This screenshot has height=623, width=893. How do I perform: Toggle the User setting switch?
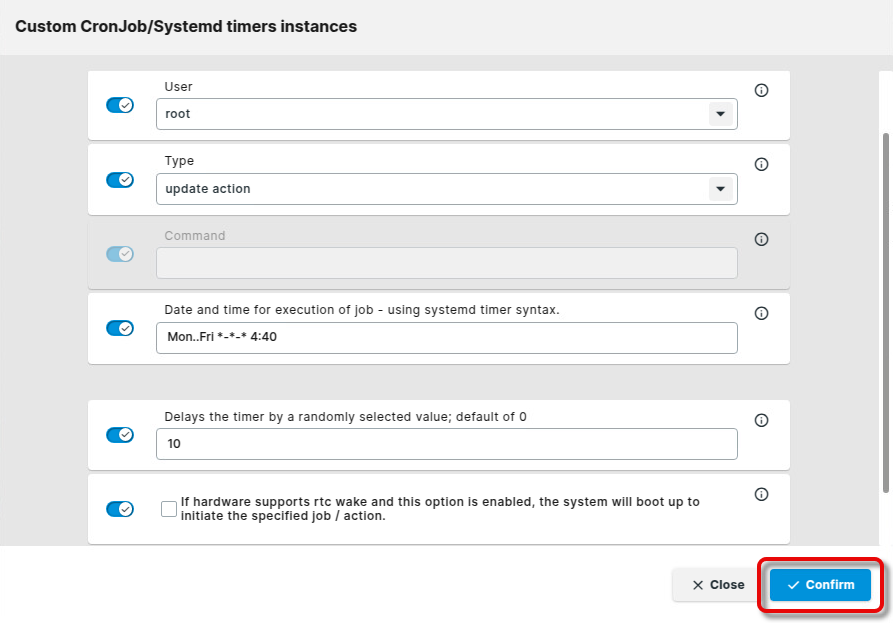tap(120, 105)
